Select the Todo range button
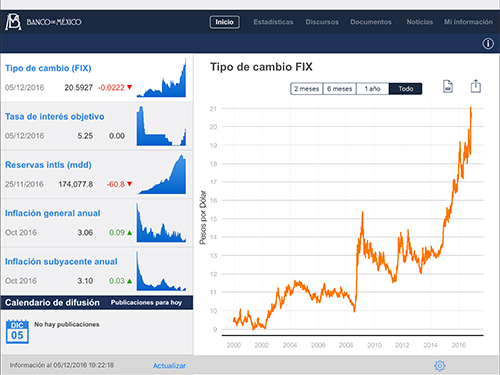The image size is (500, 375). tap(405, 89)
